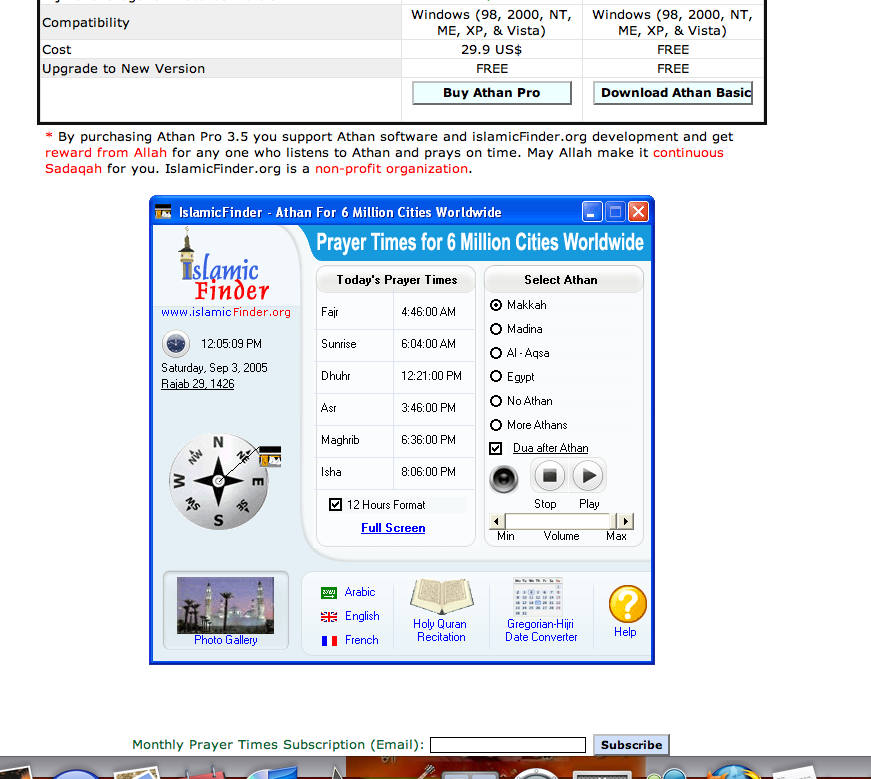Click the Today's Prayer Times header
The image size is (871, 779).
(x=397, y=280)
